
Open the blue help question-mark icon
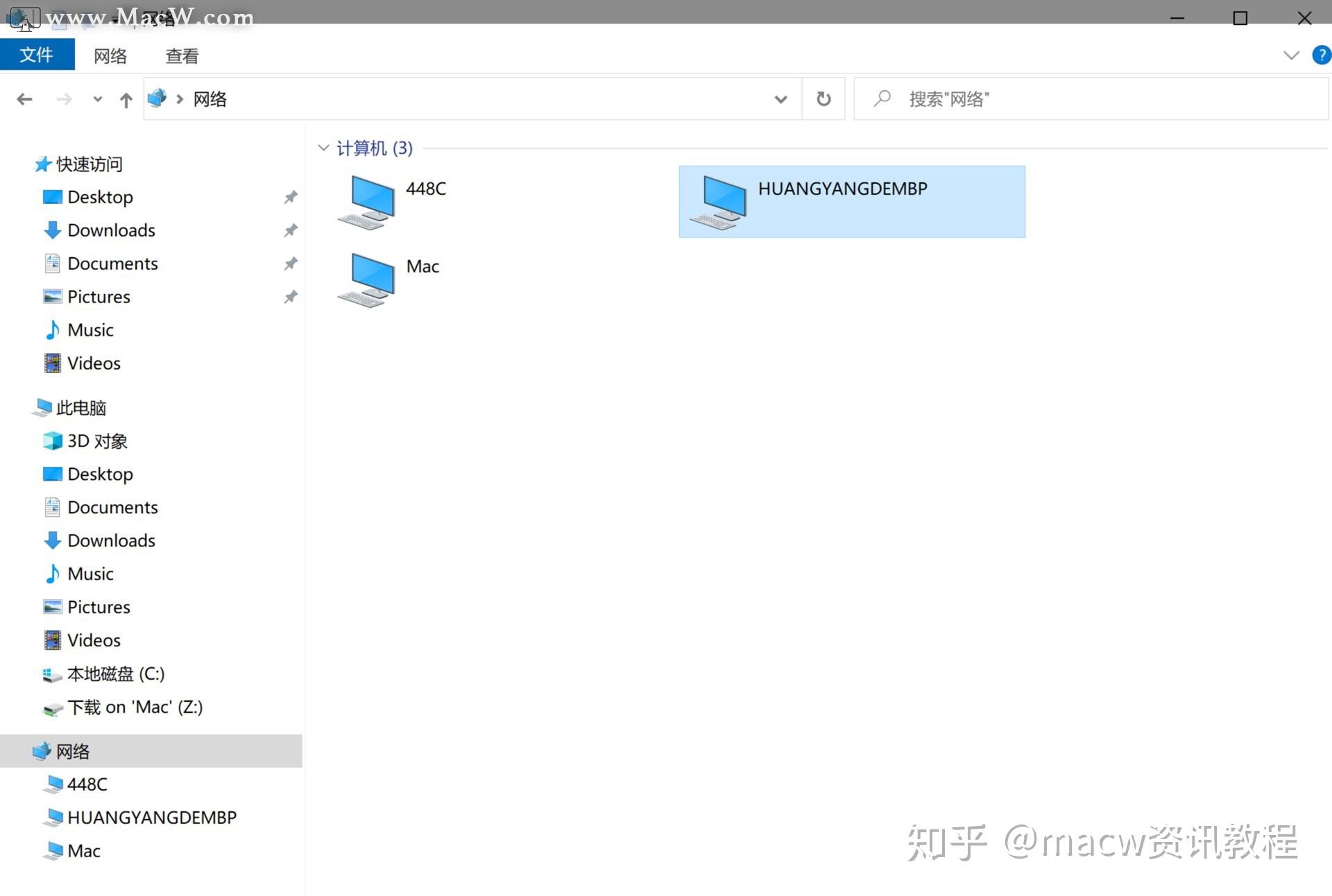pos(1321,55)
